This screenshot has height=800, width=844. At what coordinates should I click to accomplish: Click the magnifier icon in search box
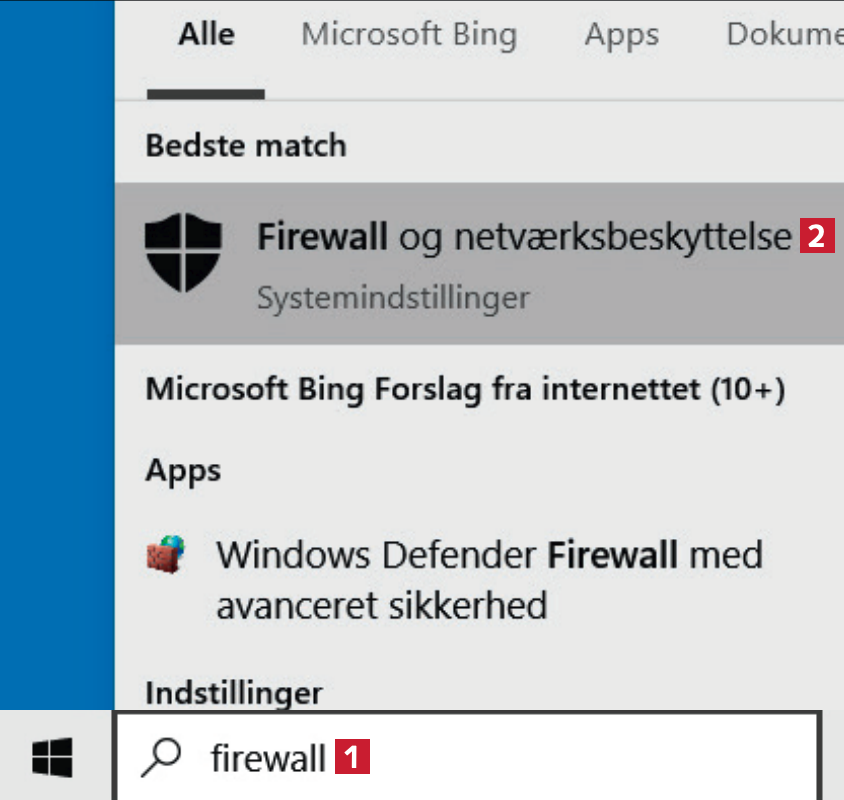pos(161,759)
